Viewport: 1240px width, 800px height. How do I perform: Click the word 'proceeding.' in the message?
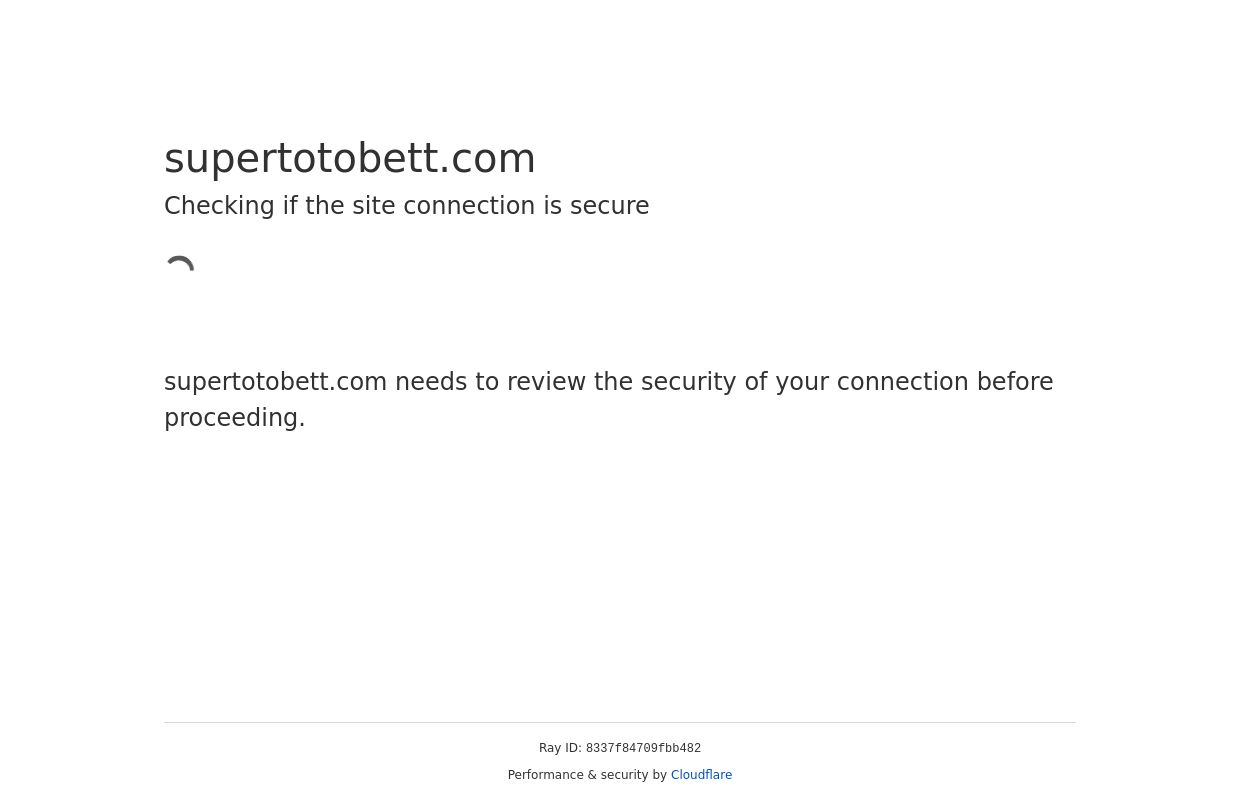tap(235, 418)
